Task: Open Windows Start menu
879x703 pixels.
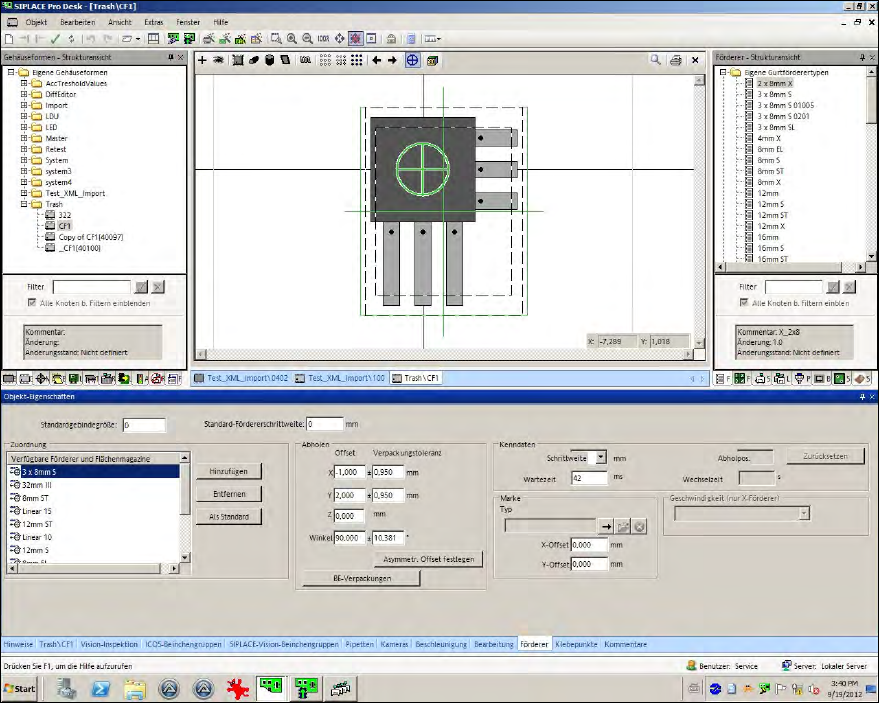Action: (20, 689)
